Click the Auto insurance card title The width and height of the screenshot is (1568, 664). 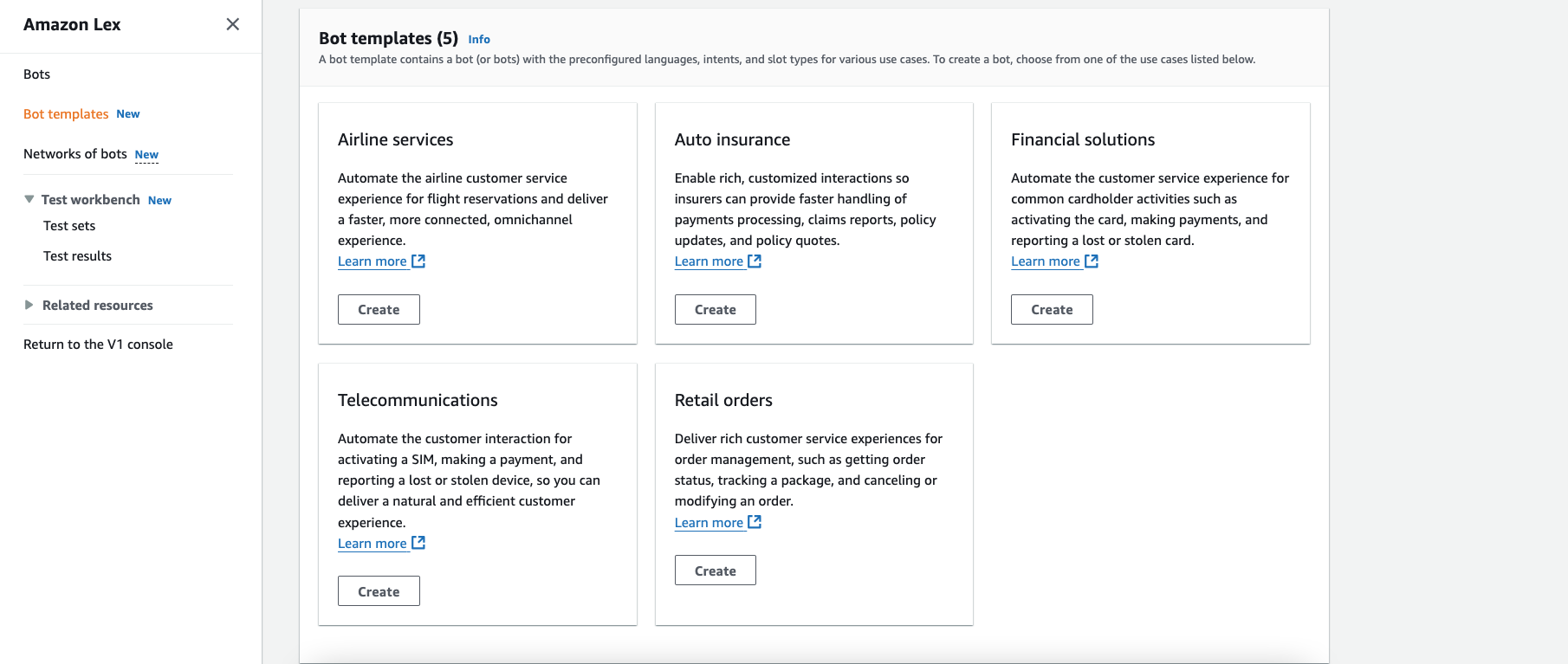(732, 139)
